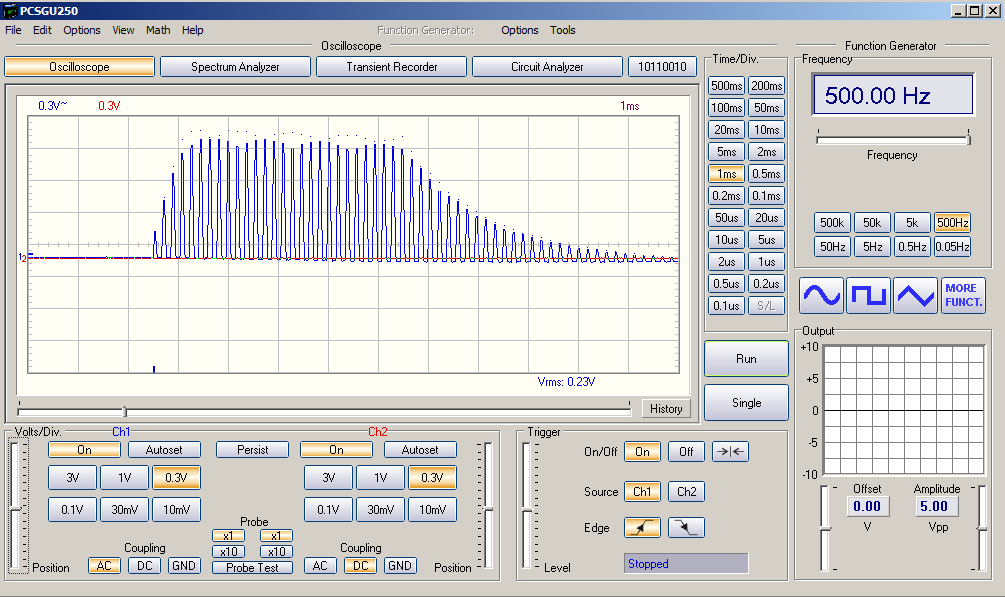Image resolution: width=1005 pixels, height=597 pixels.
Task: Click the Single capture button
Action: point(746,403)
